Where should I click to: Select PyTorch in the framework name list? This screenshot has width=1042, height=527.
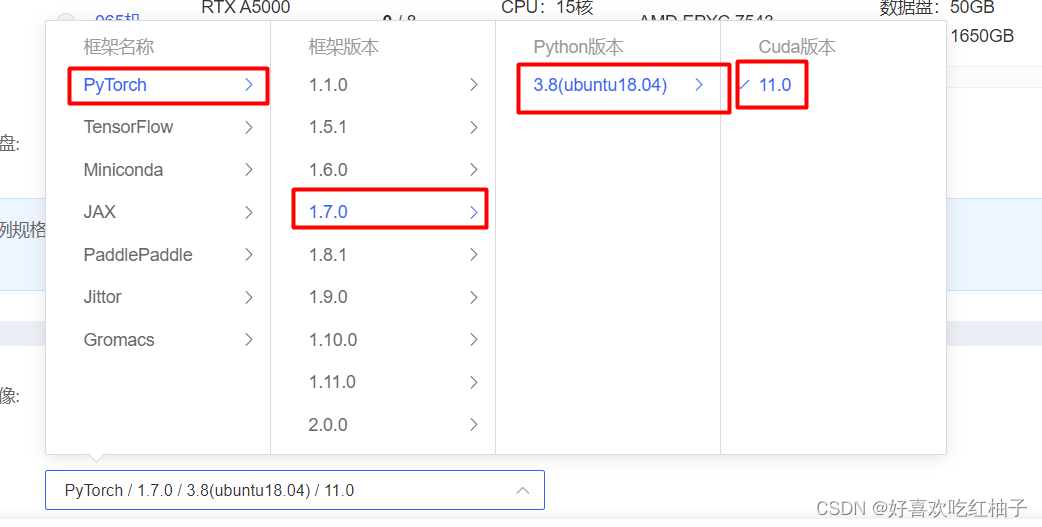coord(158,85)
